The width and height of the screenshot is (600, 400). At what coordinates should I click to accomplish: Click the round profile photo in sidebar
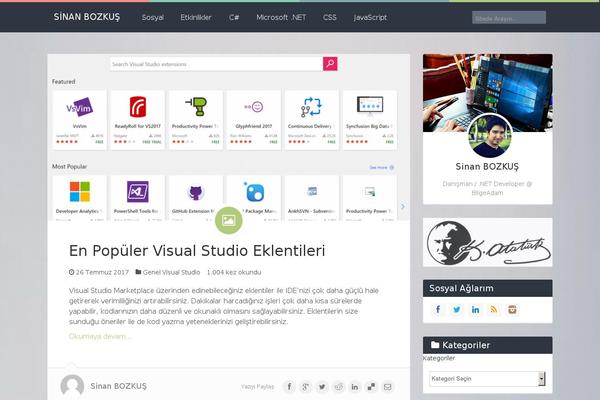(x=489, y=136)
